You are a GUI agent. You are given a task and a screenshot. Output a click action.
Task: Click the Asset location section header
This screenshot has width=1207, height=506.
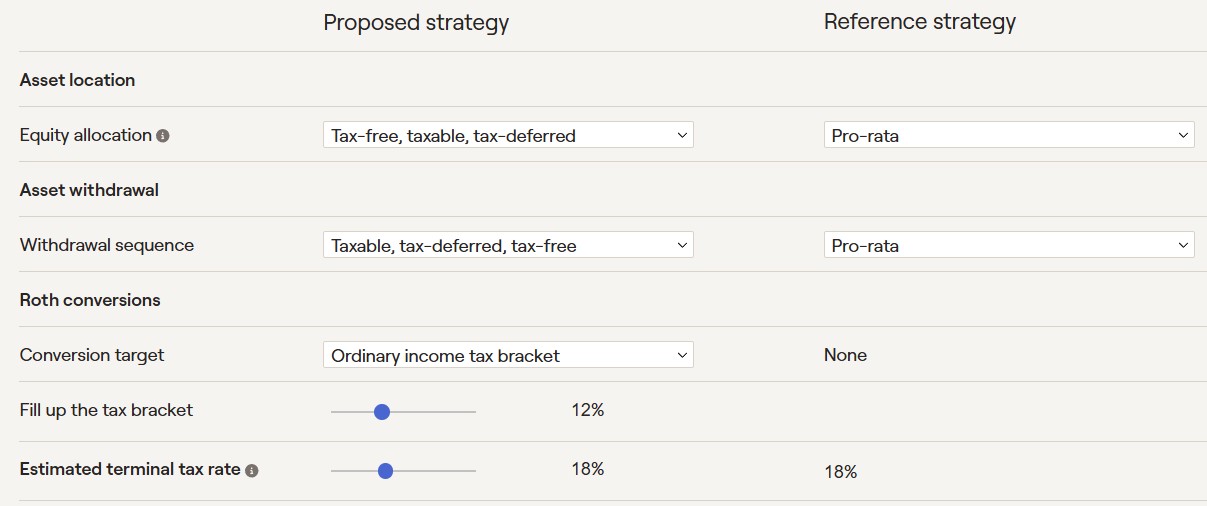pyautogui.click(x=77, y=80)
